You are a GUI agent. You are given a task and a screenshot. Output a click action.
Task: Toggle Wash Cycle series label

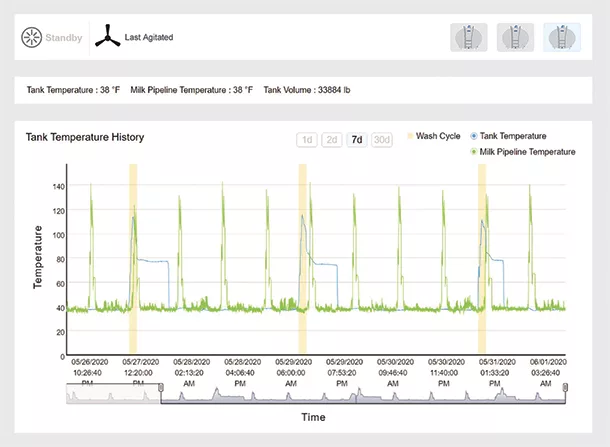438,136
